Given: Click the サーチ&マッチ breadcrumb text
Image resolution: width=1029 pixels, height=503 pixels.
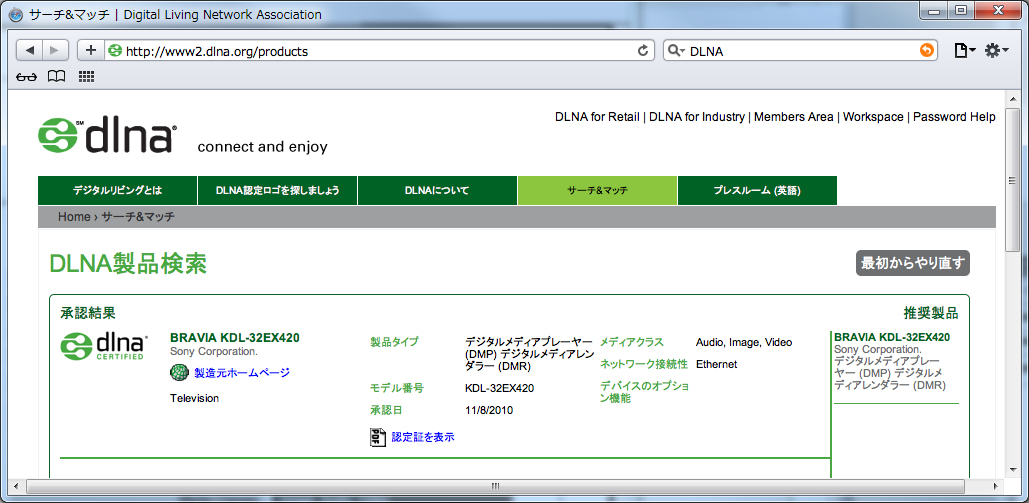Looking at the screenshot, I should point(138,217).
